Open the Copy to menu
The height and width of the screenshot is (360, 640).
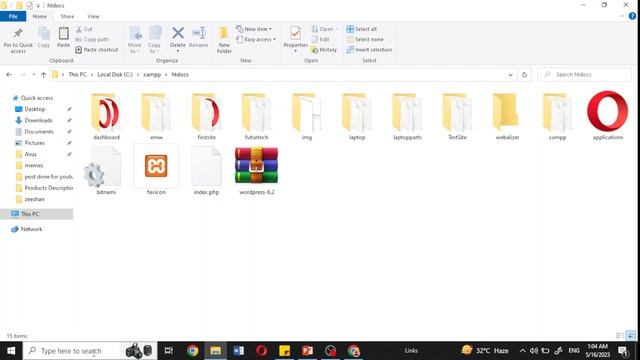[x=154, y=40]
